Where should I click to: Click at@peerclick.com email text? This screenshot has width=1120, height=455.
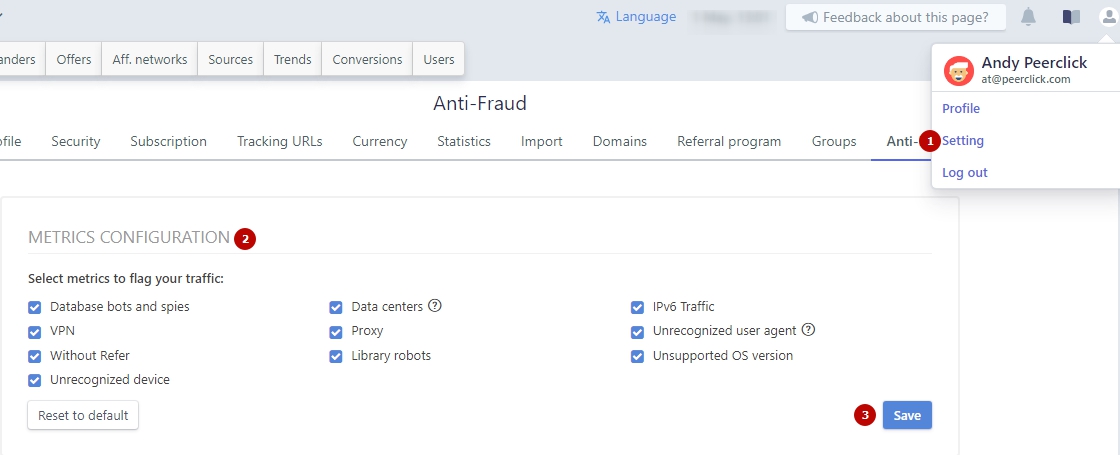tap(1026, 79)
